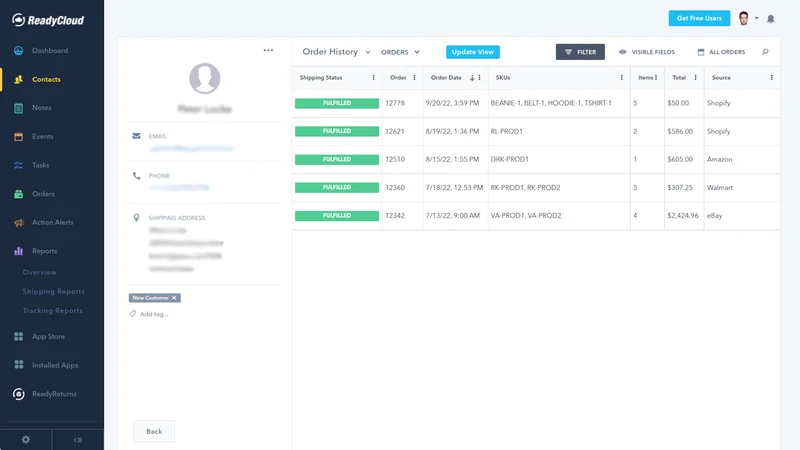Click the blurred email address link
This screenshot has width=800, height=450.
pos(191,149)
